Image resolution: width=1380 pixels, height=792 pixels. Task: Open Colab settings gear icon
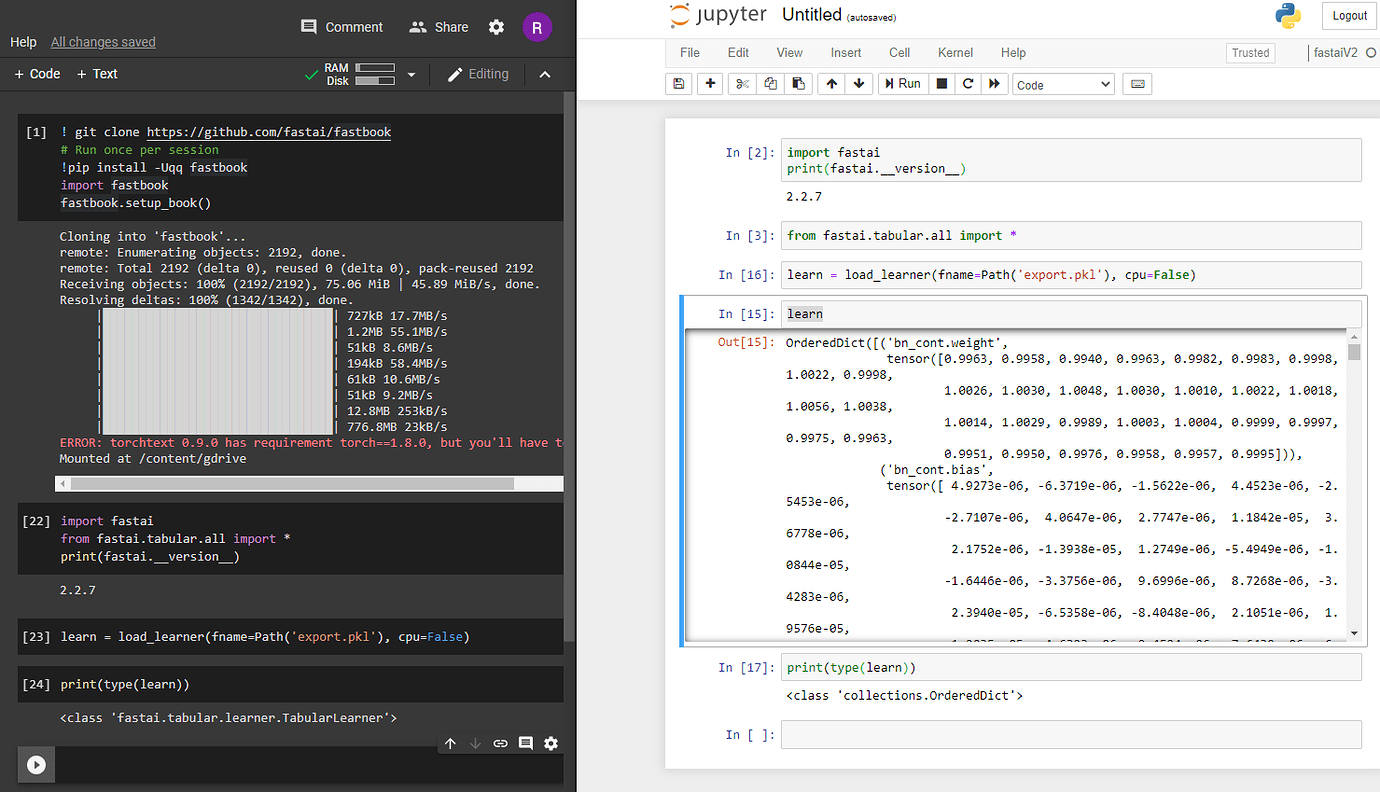[496, 27]
